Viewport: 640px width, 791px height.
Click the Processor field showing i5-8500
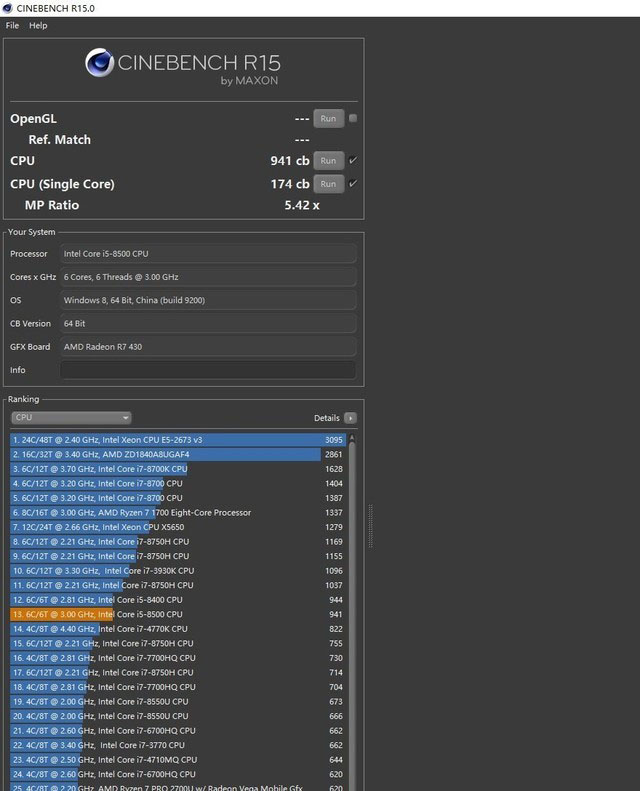[208, 254]
